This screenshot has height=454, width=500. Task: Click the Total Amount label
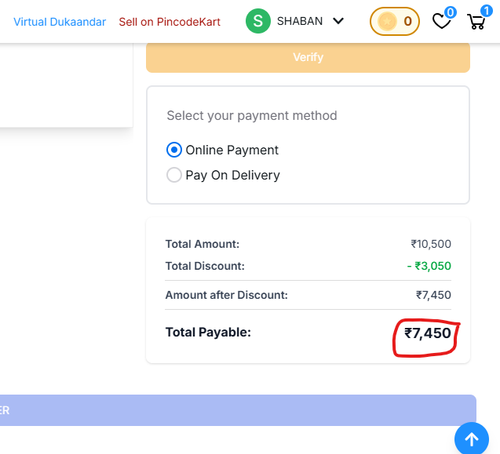(203, 244)
